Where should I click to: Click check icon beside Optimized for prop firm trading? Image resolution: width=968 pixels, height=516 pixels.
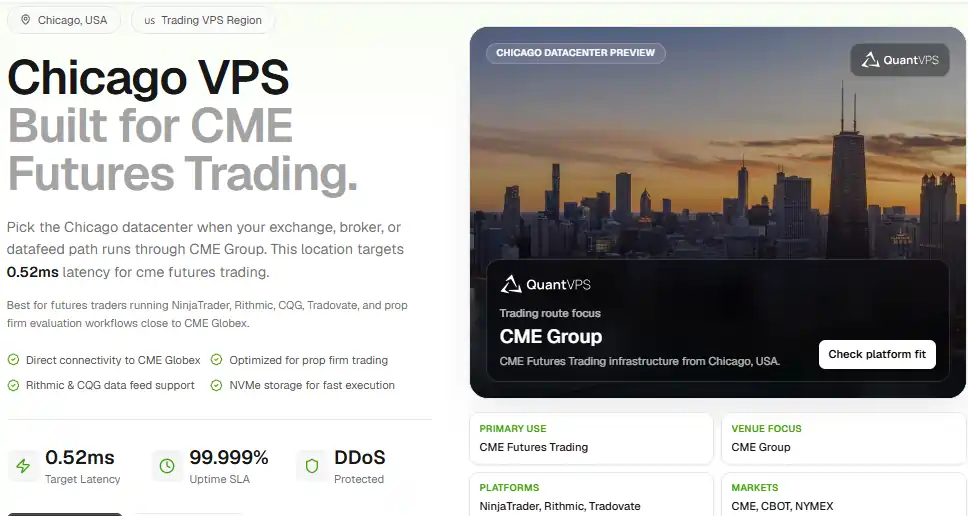point(216,360)
